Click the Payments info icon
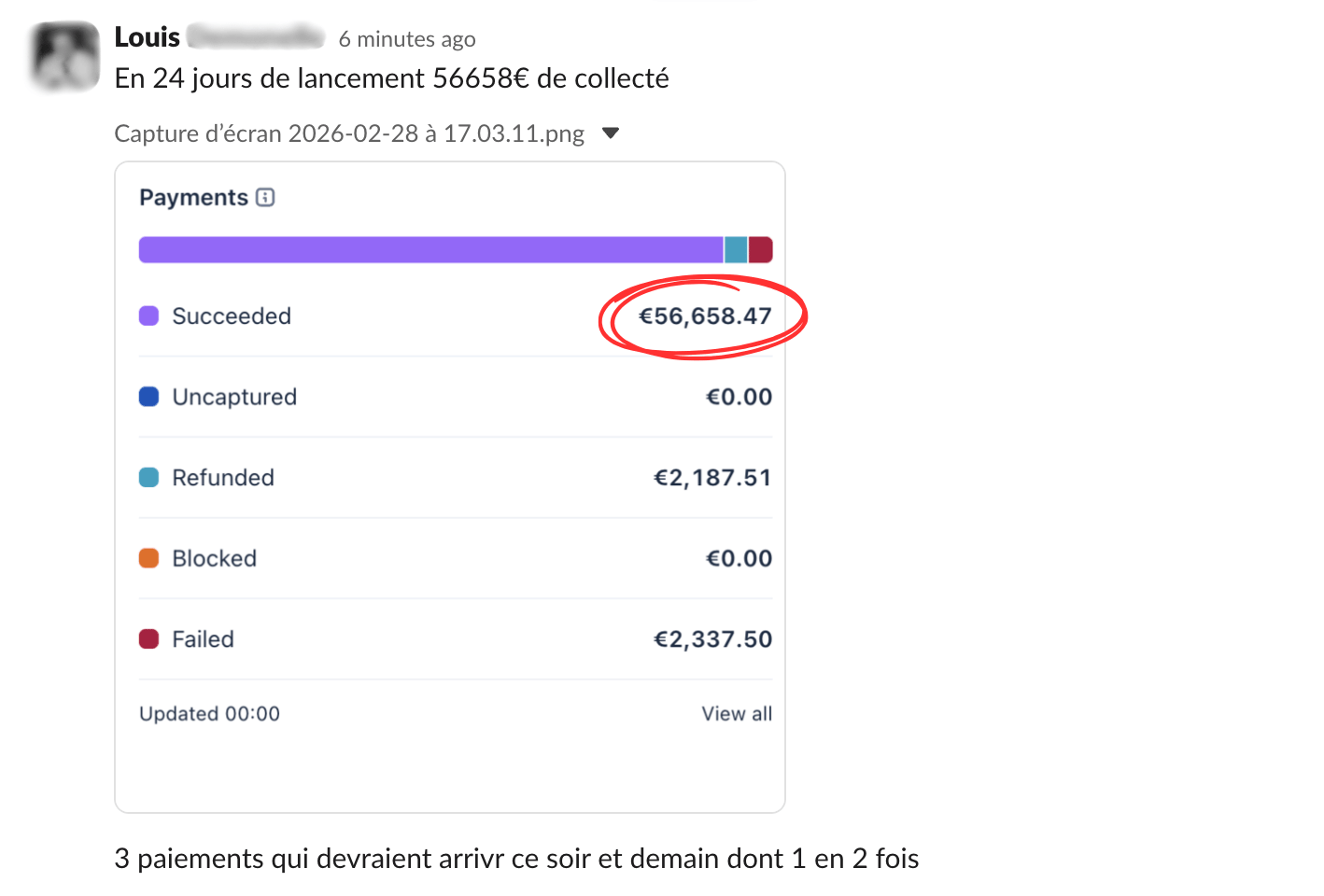 [x=265, y=197]
